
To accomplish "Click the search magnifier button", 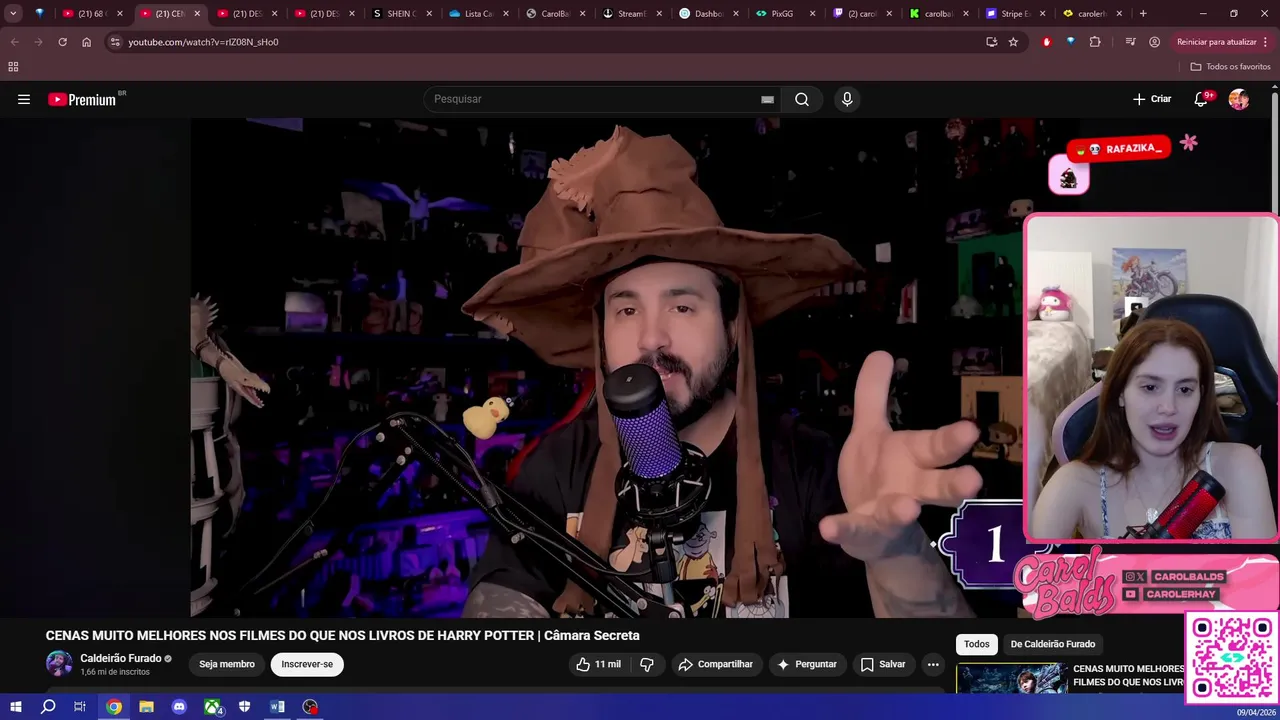I will point(802,99).
